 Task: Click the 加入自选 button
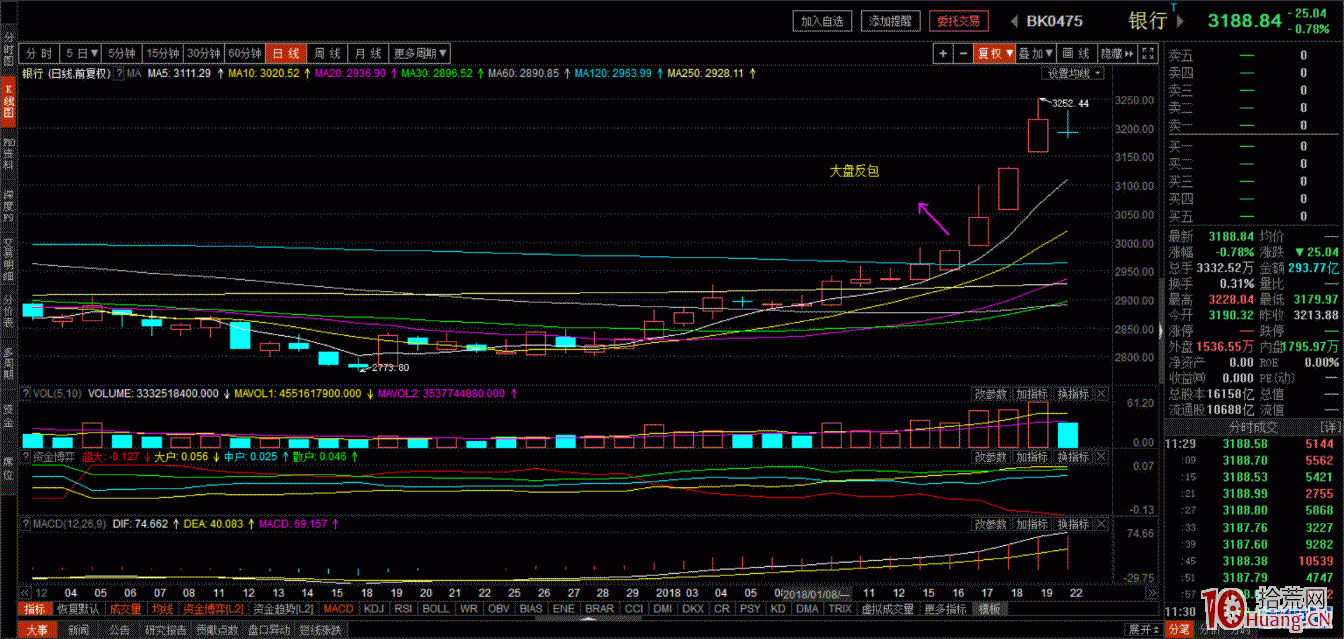[823, 21]
